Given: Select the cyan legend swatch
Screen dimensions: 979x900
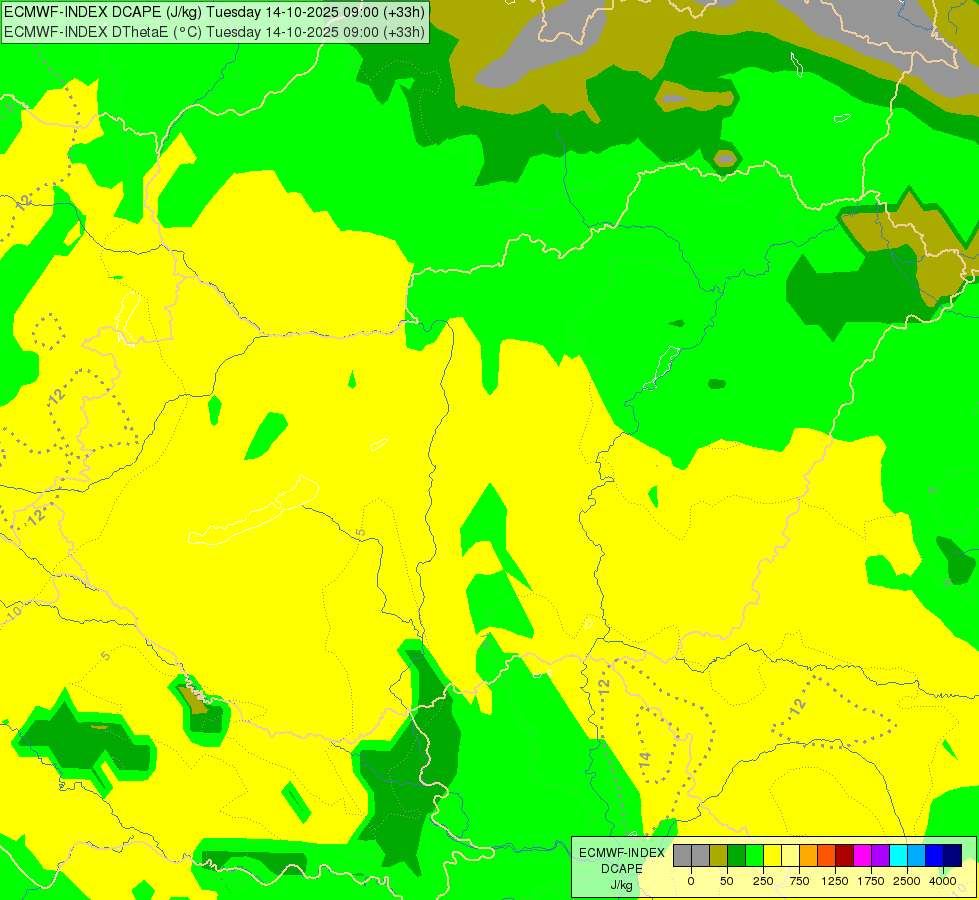Looking at the screenshot, I should [x=898, y=856].
